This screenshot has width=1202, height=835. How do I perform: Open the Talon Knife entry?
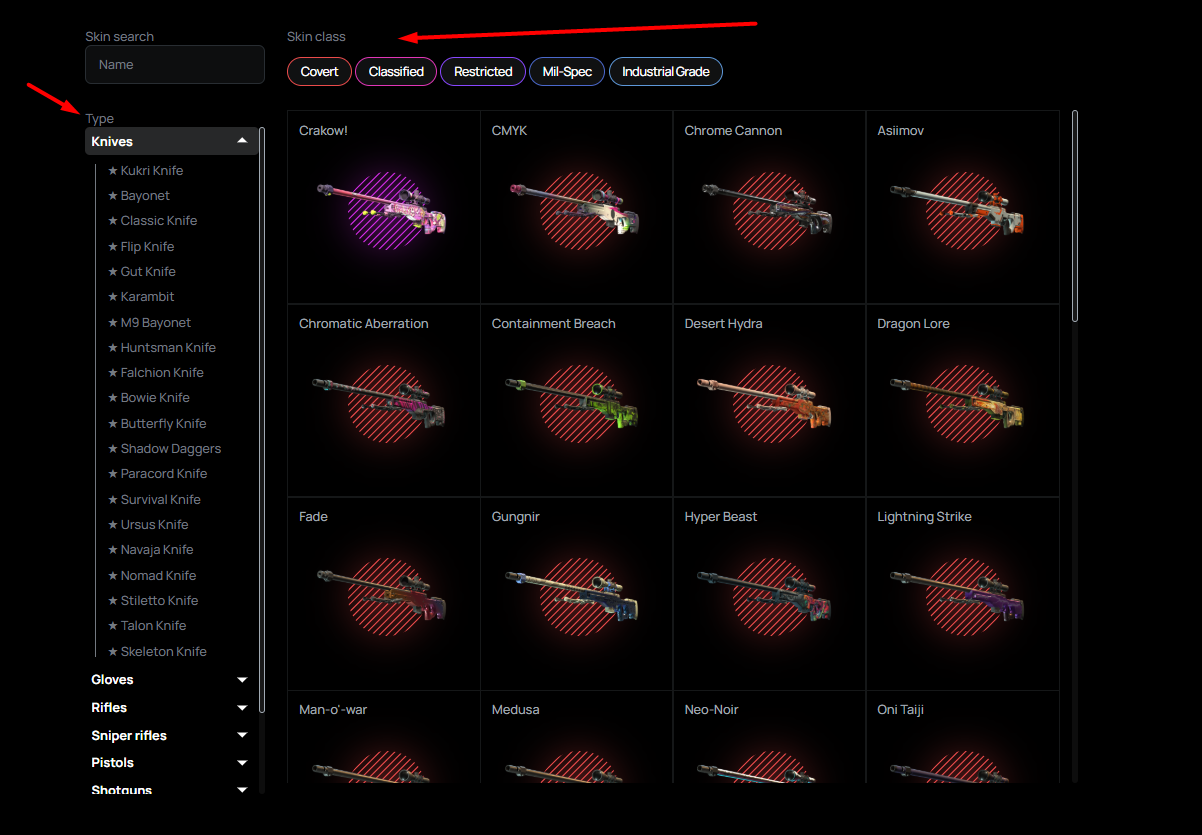(x=147, y=626)
